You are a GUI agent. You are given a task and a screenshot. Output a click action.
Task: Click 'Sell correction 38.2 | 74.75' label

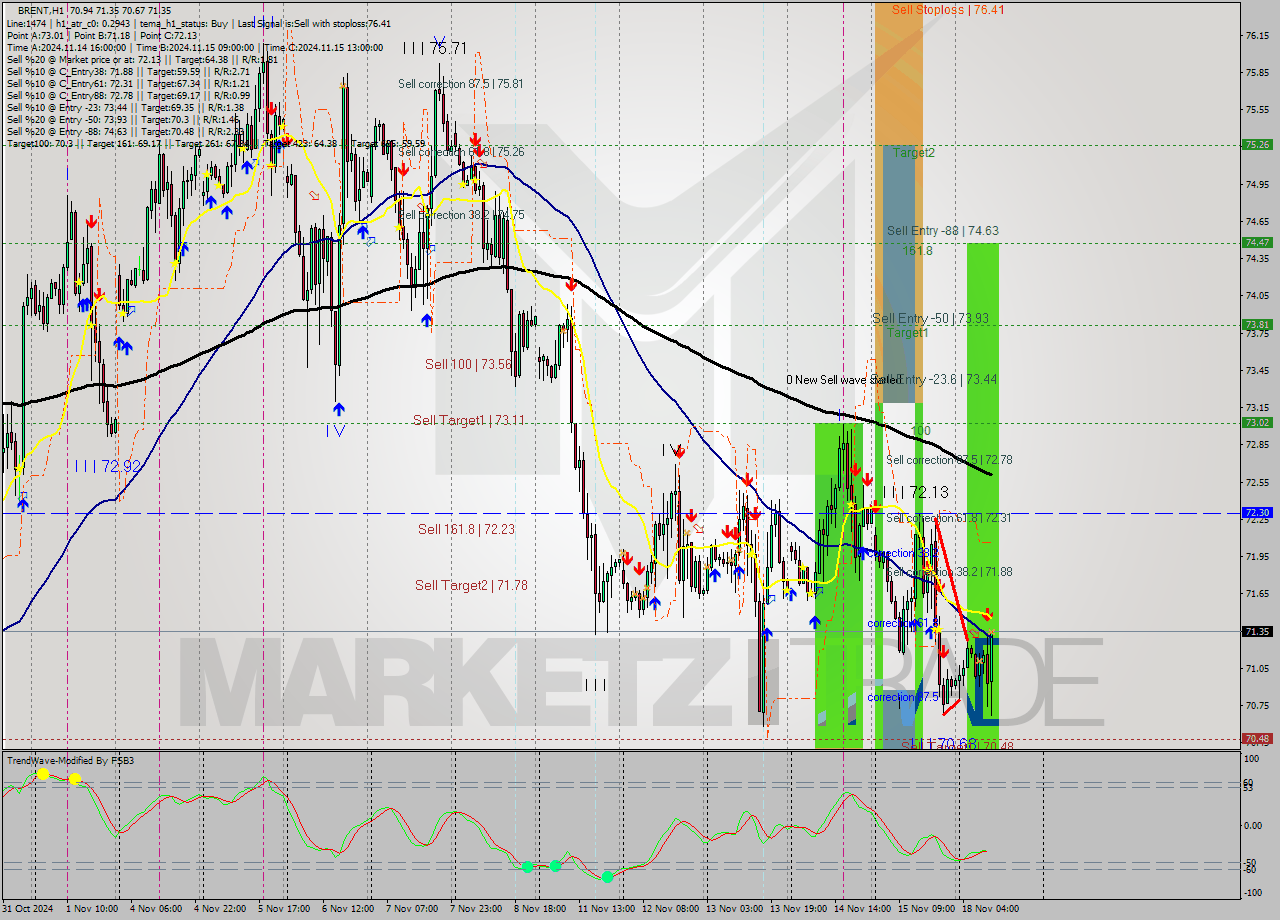(461, 215)
